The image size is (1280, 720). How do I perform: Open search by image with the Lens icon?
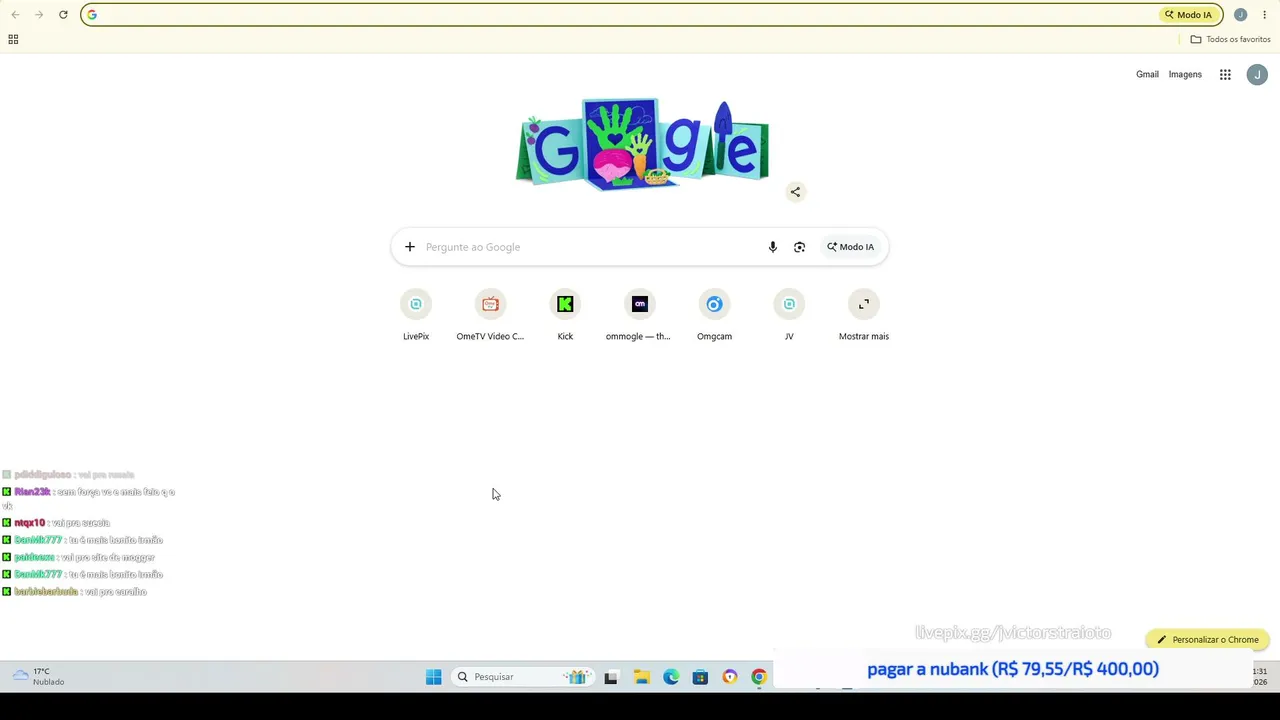point(799,247)
